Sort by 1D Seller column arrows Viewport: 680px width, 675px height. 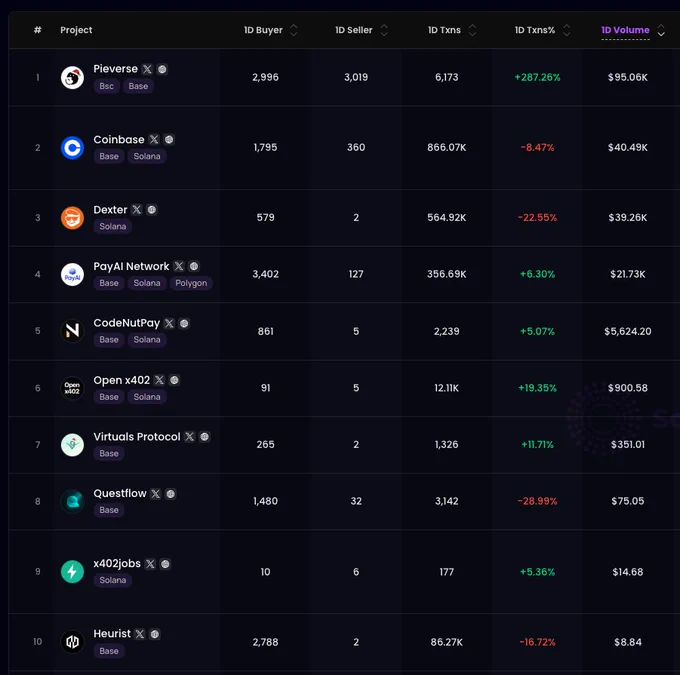click(x=384, y=30)
